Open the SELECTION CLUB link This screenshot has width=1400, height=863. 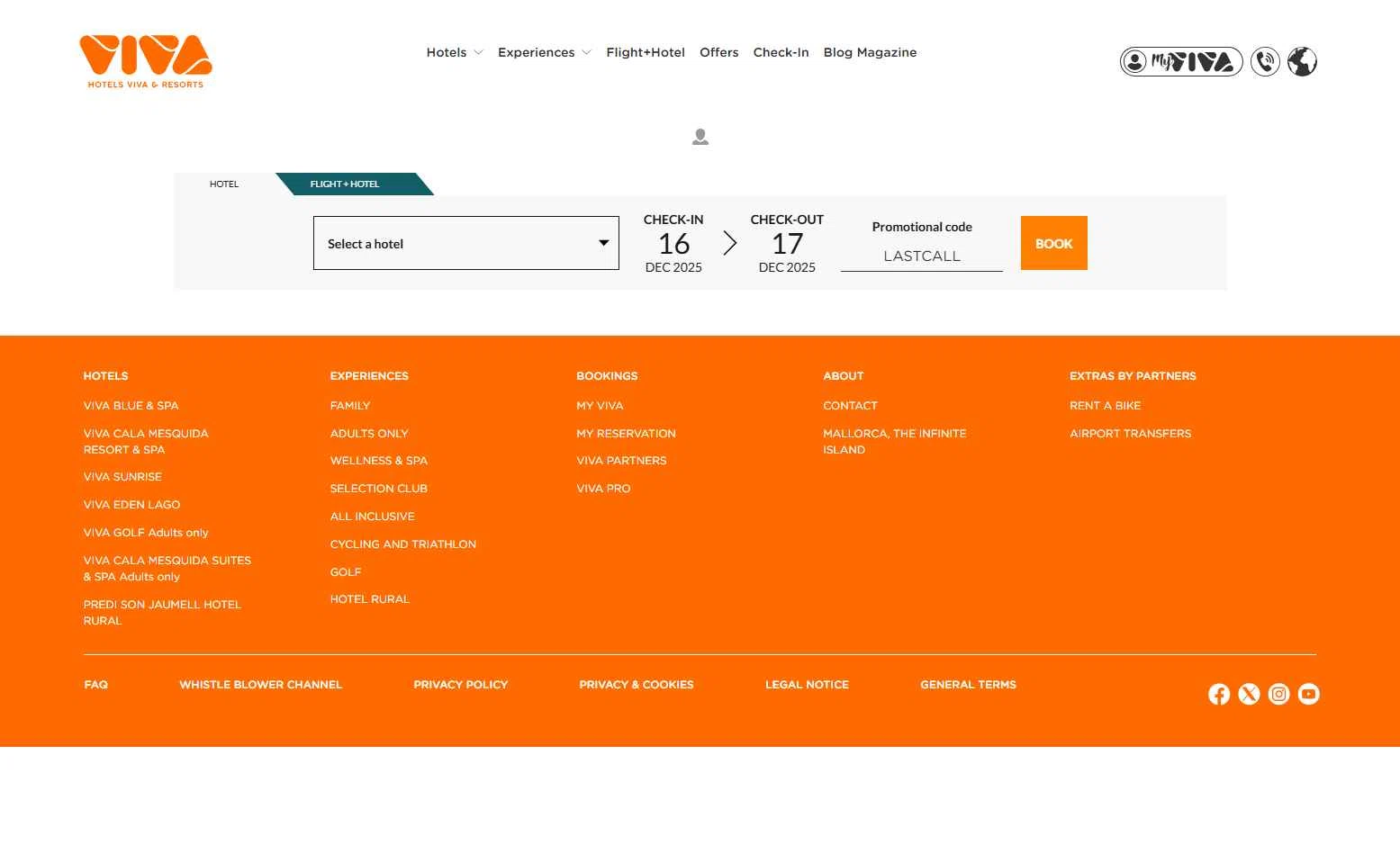(x=379, y=489)
